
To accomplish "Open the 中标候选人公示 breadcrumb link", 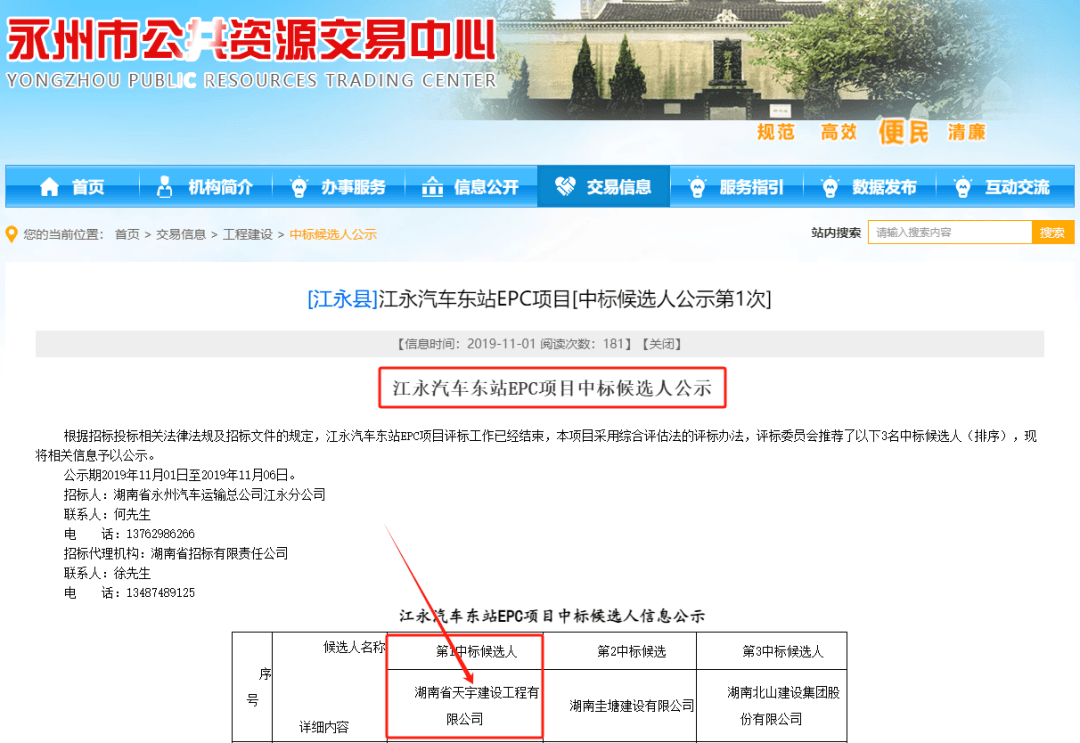I will tap(330, 231).
